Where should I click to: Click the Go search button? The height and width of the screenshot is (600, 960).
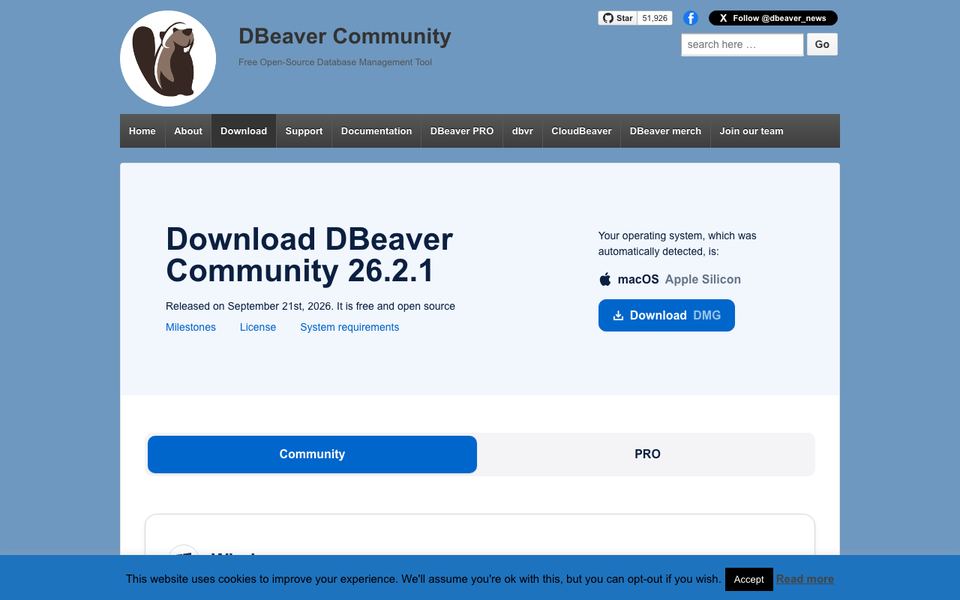click(822, 45)
